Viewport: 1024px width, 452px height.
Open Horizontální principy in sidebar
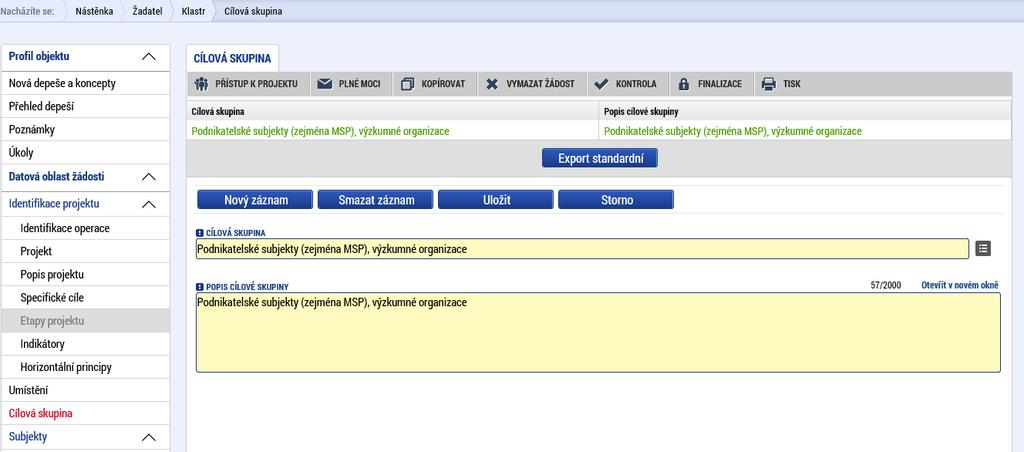point(86,367)
